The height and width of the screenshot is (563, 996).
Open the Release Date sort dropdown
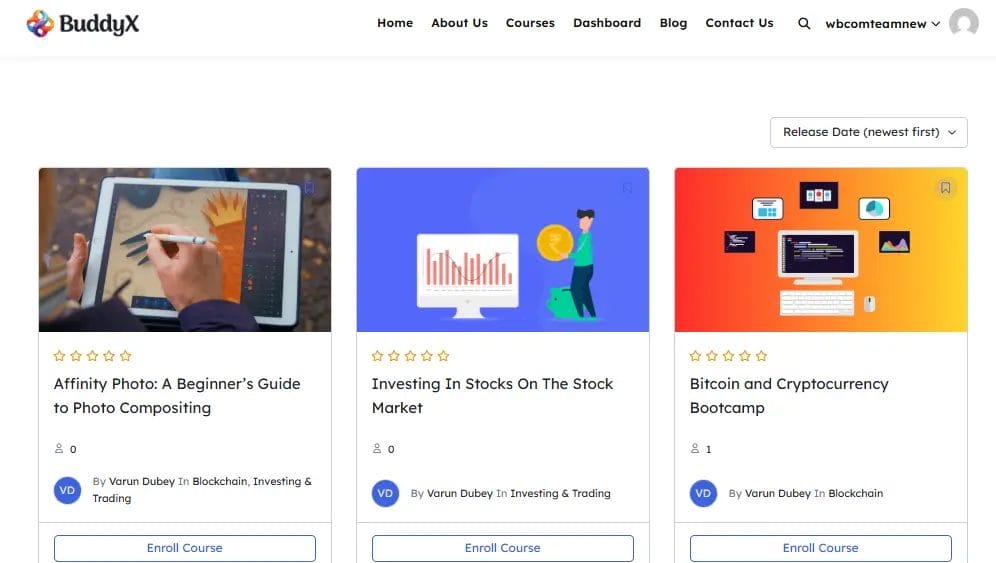868,132
